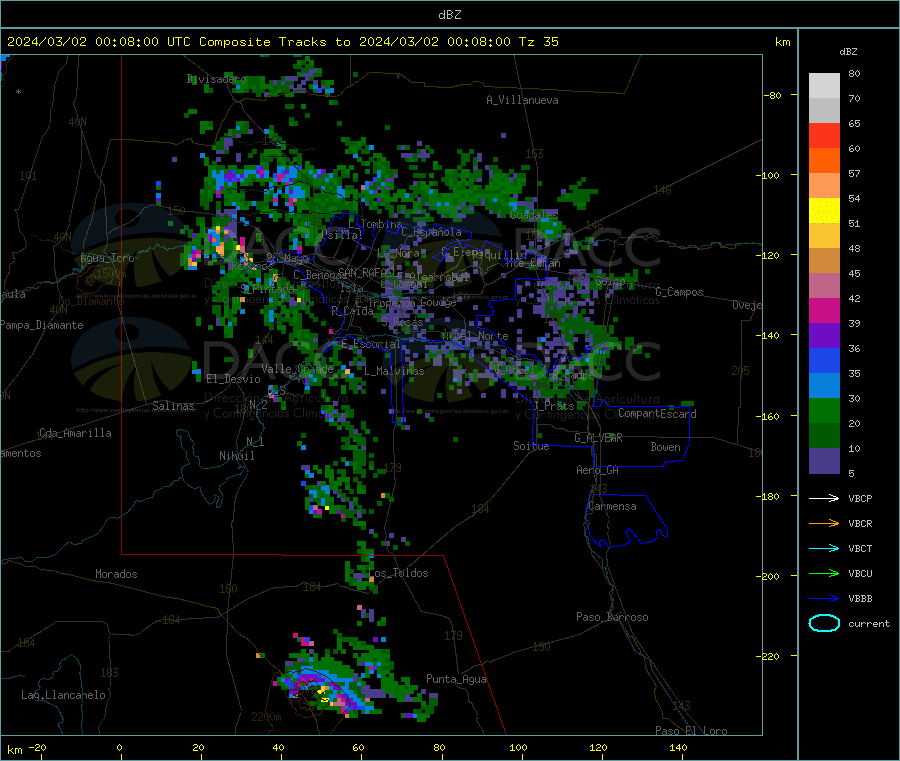Click the Aero_GA map label
The image size is (900, 761).
click(x=598, y=470)
